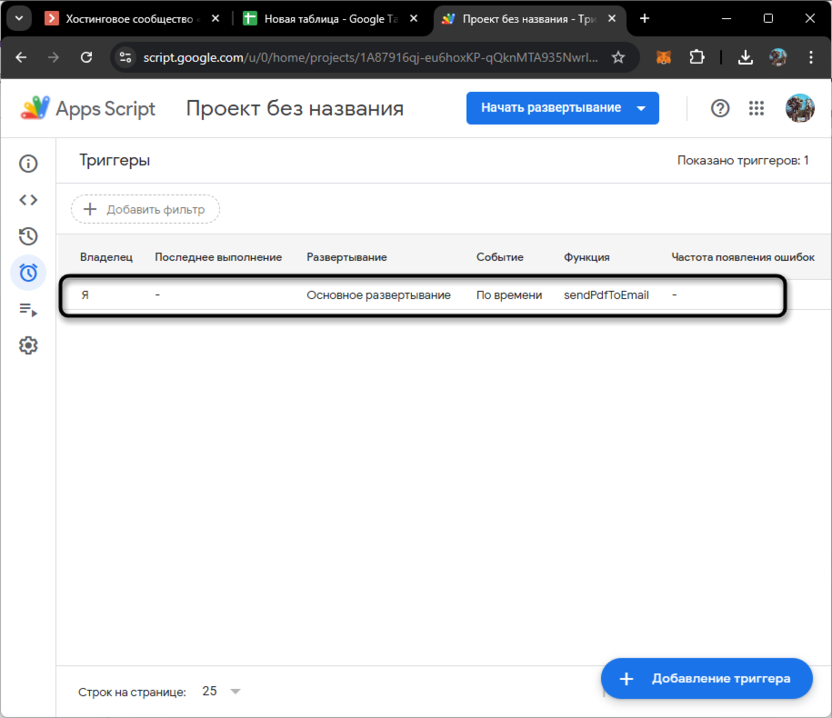Reload the page with refresh icon
The width and height of the screenshot is (832, 718).
pos(86,57)
